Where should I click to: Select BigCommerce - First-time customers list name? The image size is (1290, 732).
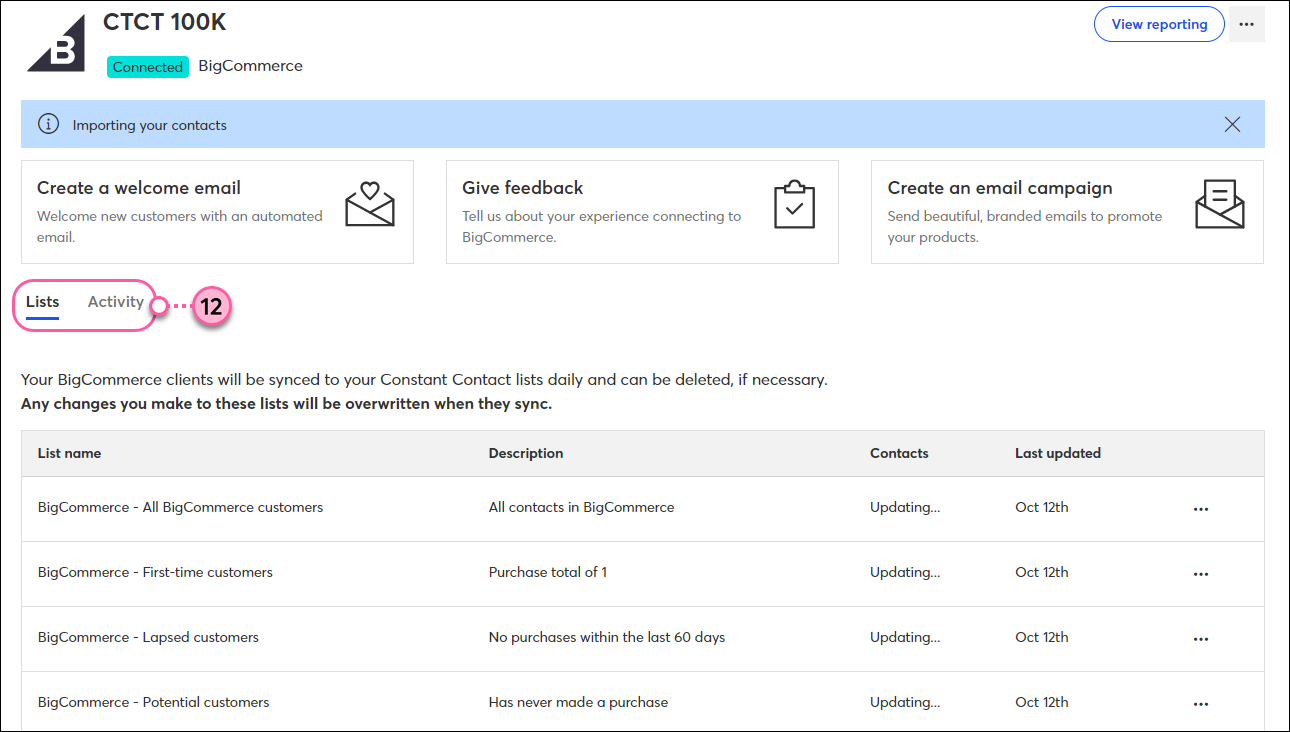[x=155, y=572]
